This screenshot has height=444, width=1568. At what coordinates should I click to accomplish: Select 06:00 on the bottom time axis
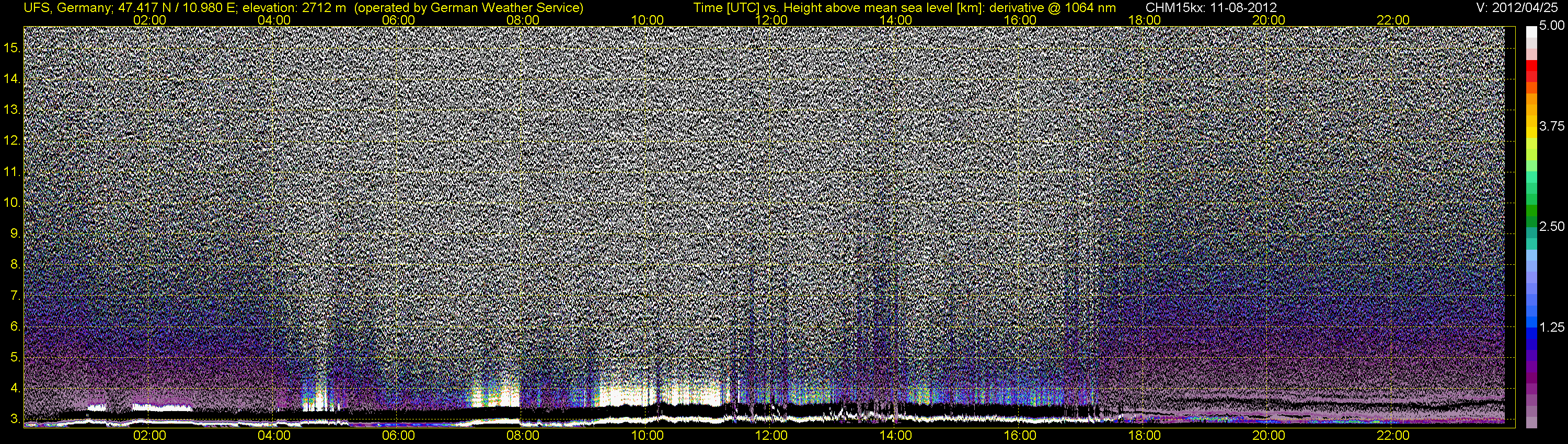(x=398, y=436)
